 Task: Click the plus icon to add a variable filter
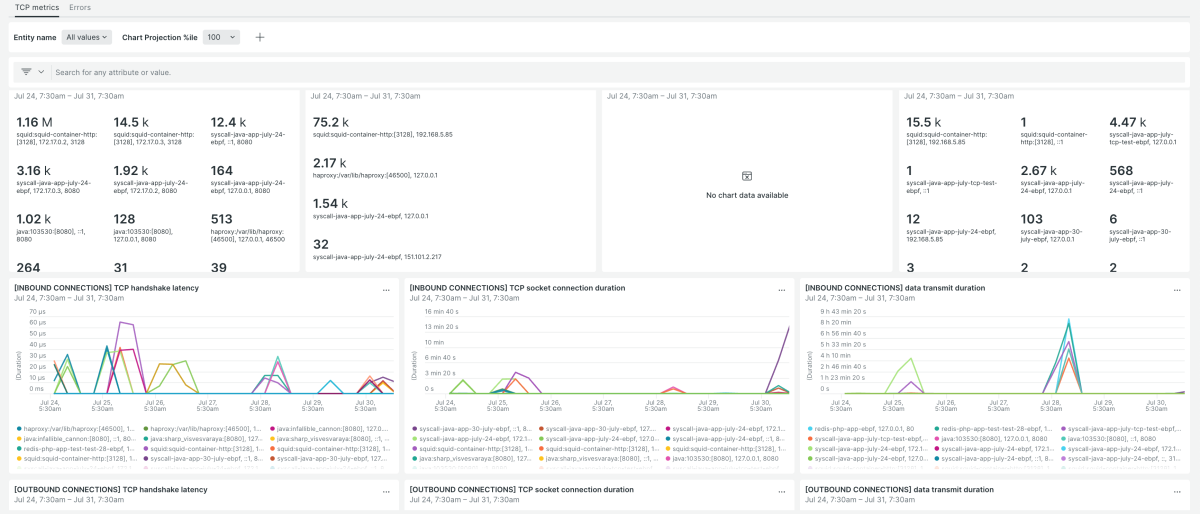click(x=260, y=37)
